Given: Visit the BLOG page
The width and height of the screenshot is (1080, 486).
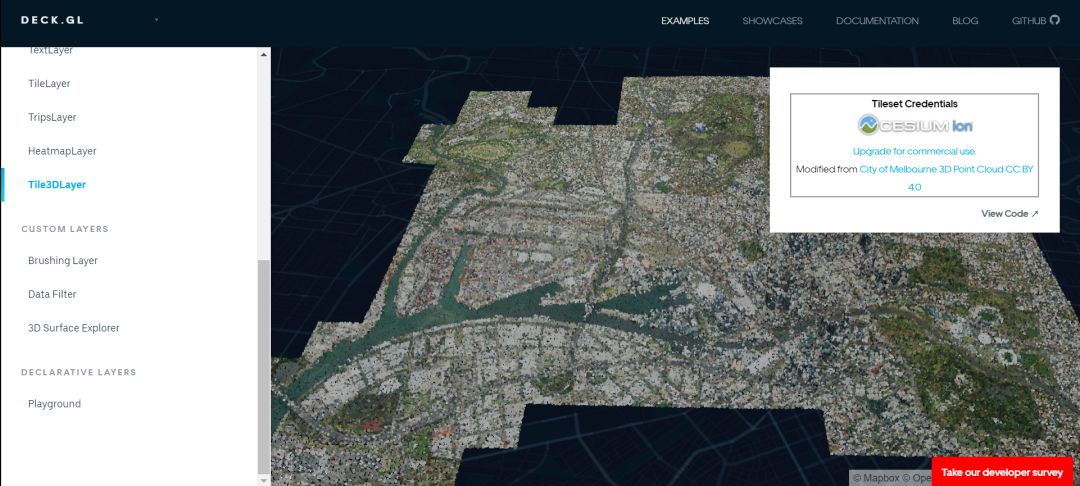Looking at the screenshot, I should [x=965, y=21].
